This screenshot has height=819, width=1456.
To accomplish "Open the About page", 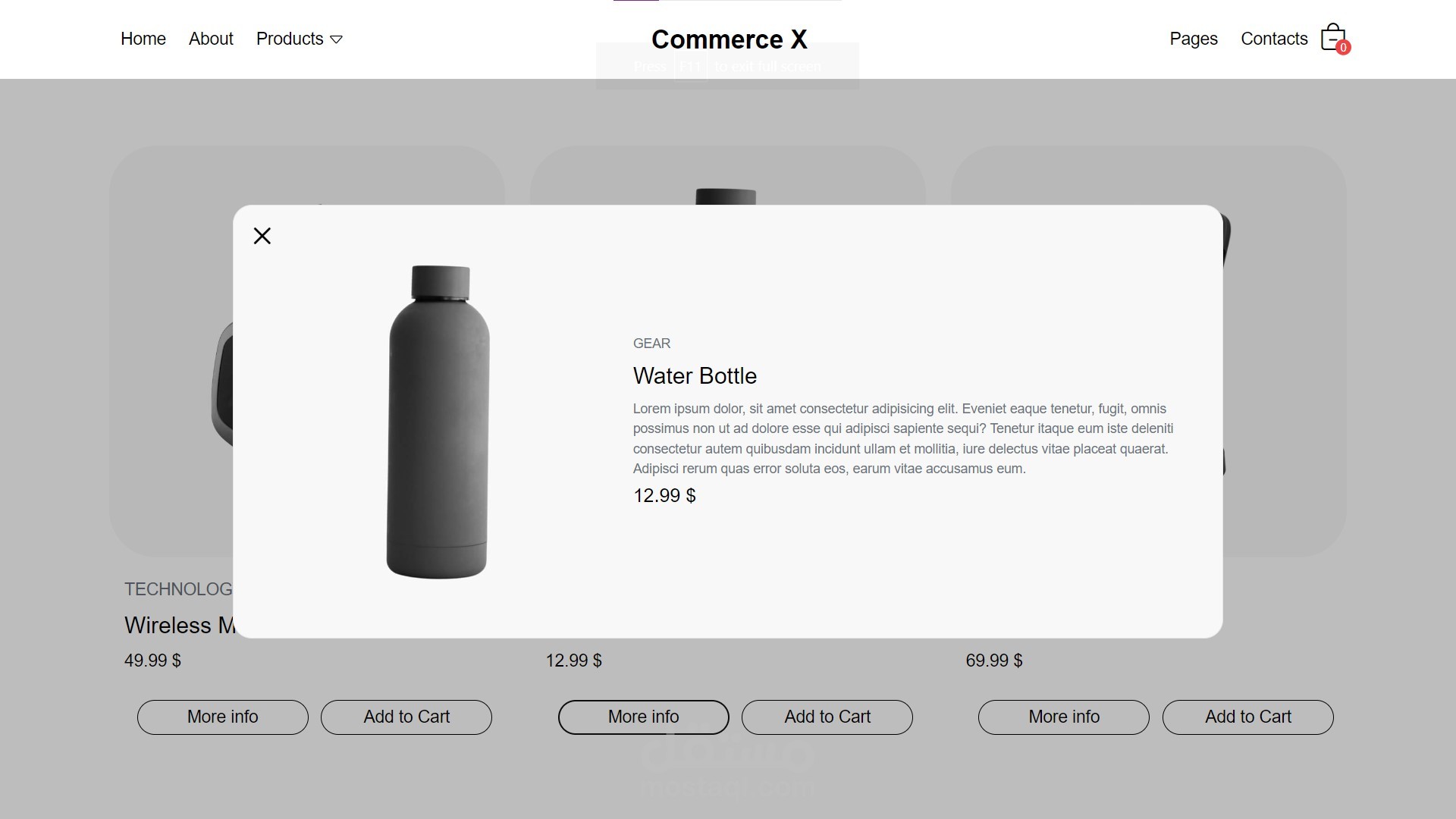I will coord(211,39).
